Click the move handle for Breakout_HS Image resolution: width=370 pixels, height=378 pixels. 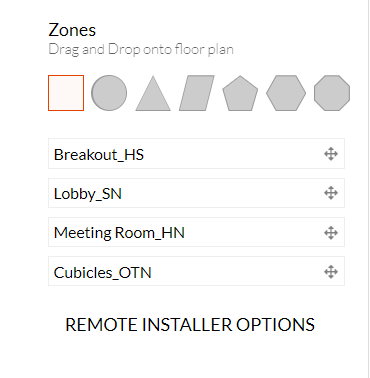[x=331, y=154]
